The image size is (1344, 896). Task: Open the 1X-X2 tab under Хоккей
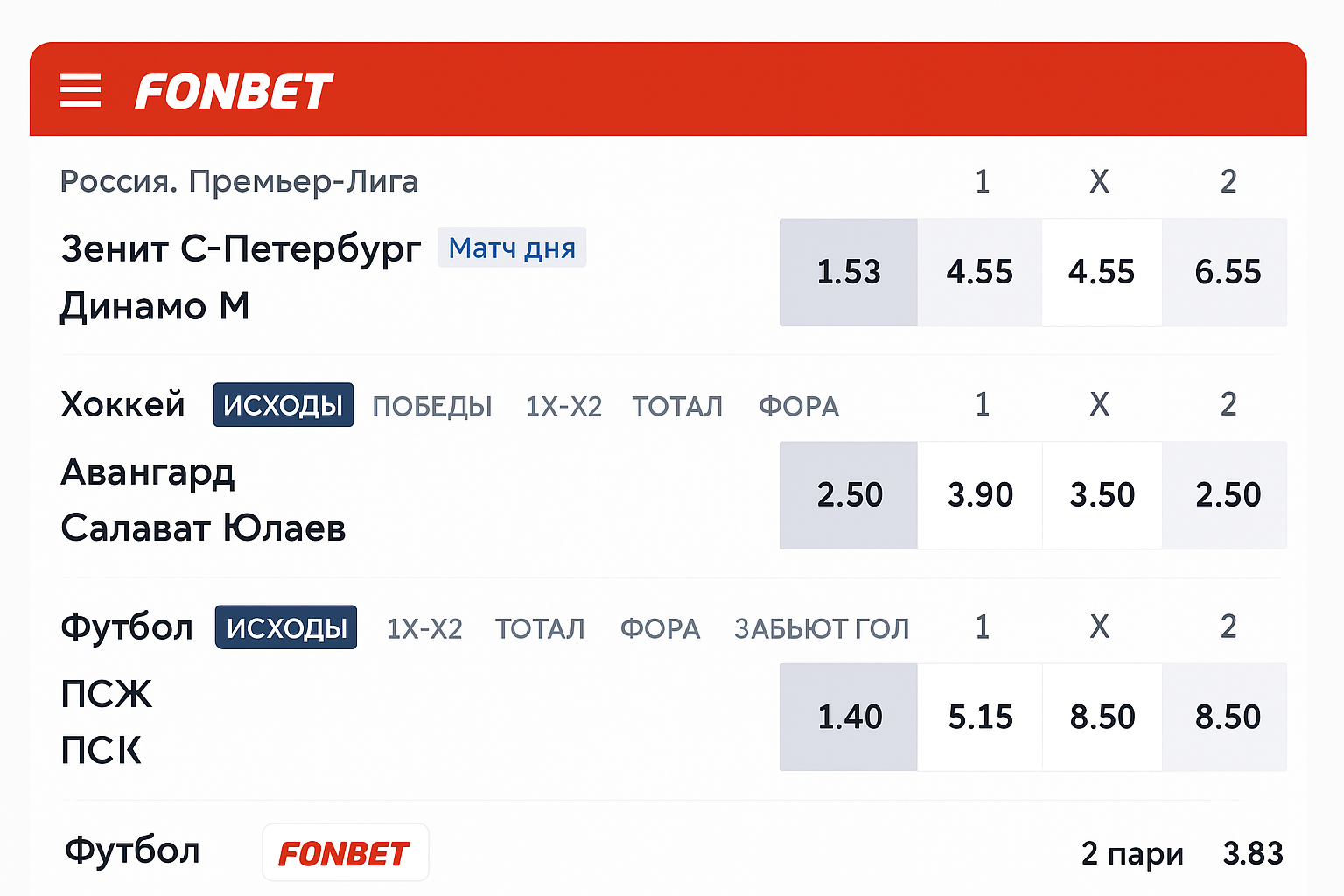(x=563, y=407)
